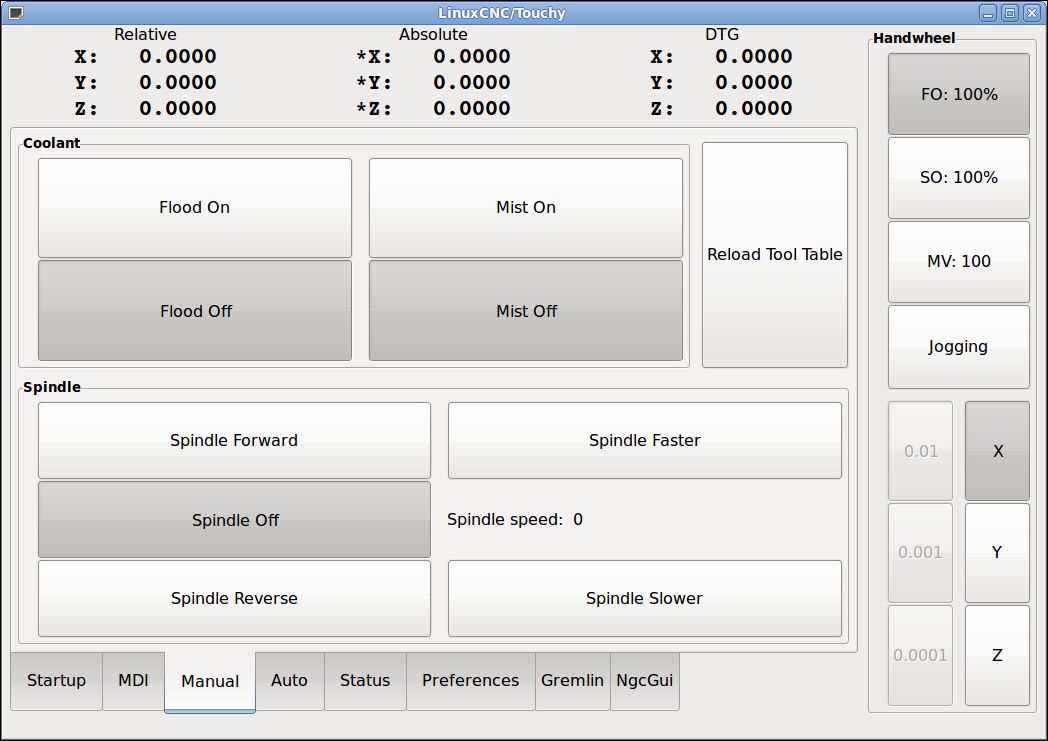
Task: Click the "Handwheel" group label
Action: coord(914,38)
